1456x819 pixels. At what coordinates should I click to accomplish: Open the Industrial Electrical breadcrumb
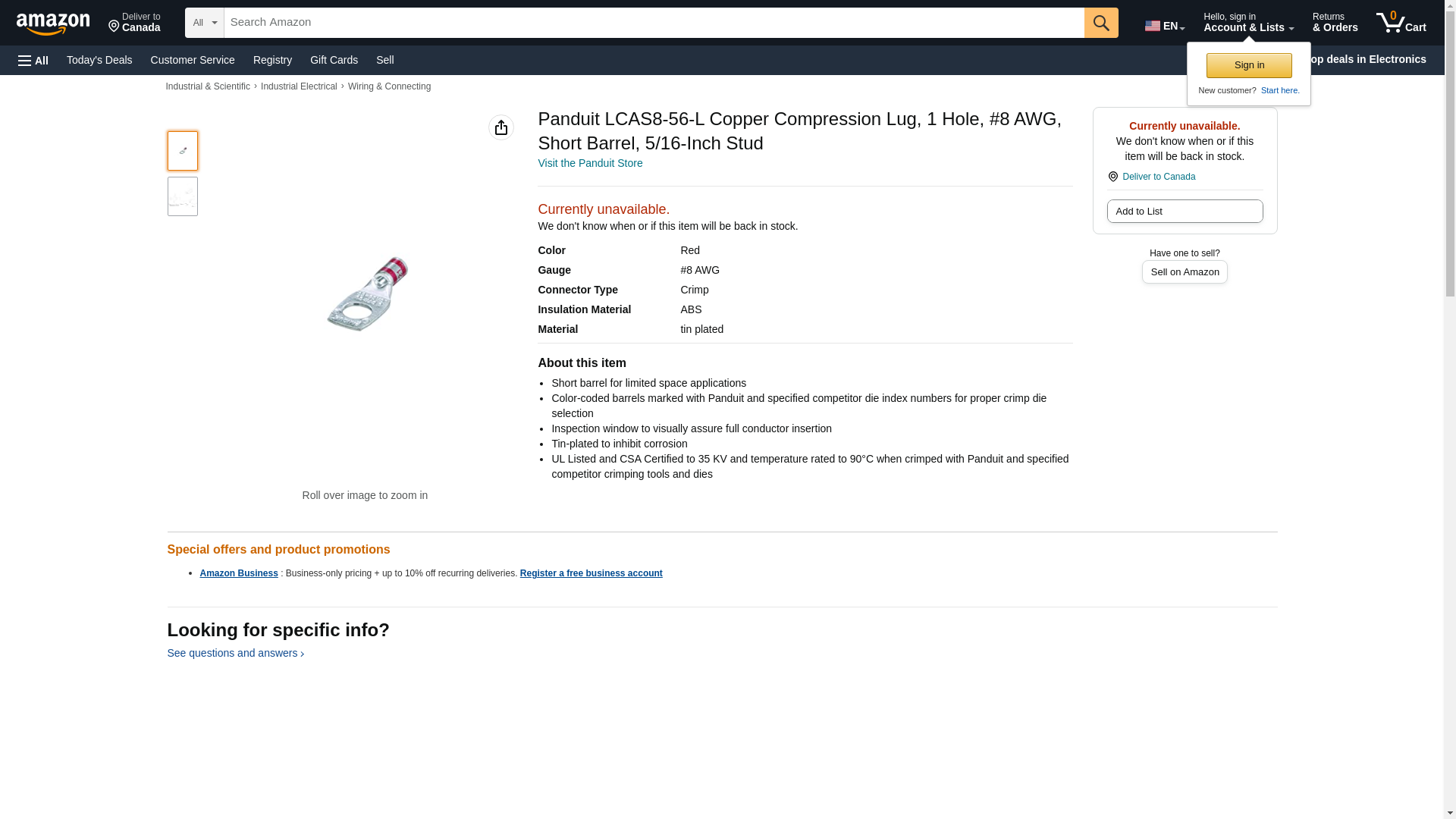(299, 86)
